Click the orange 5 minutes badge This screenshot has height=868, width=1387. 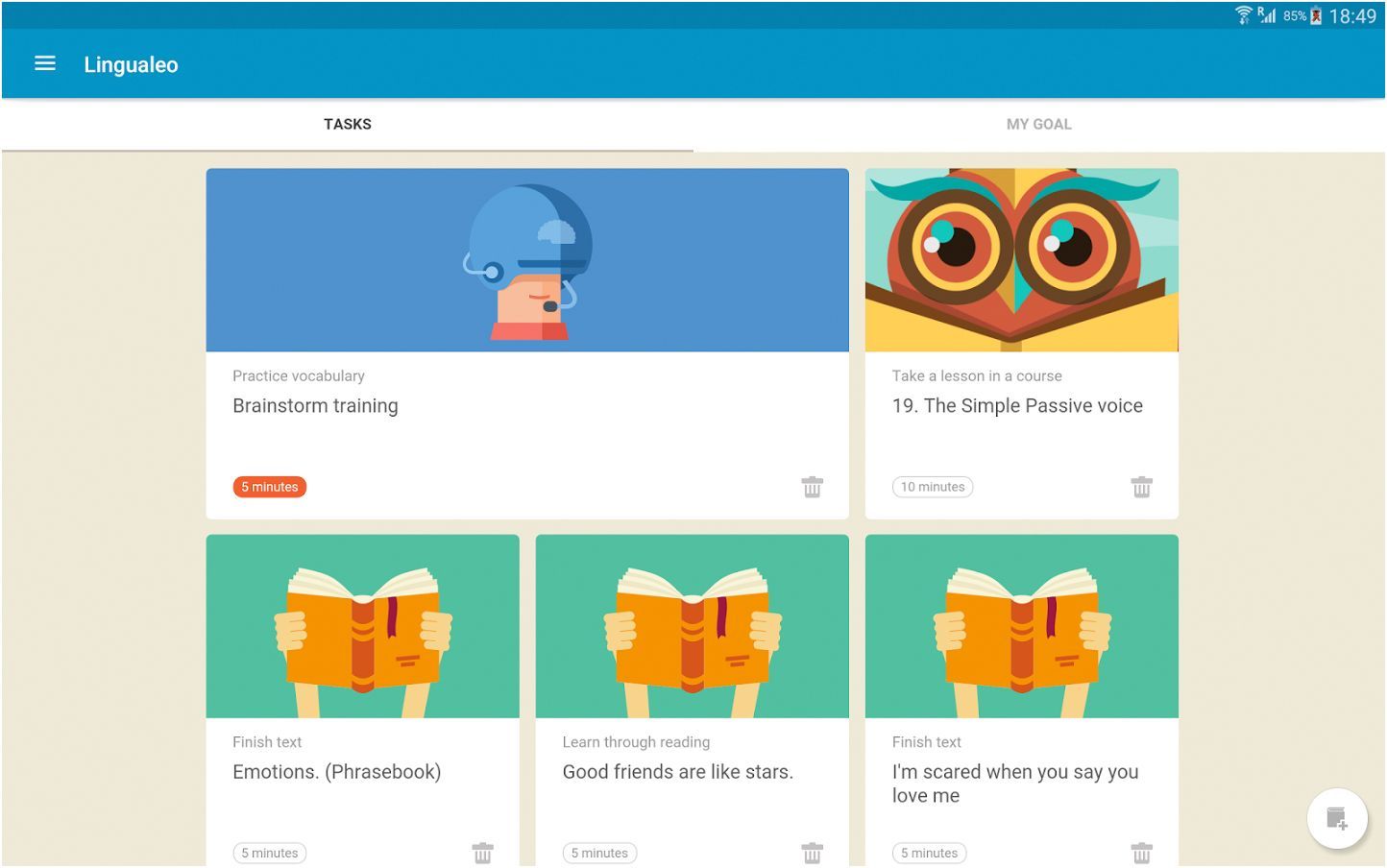pyautogui.click(x=270, y=487)
